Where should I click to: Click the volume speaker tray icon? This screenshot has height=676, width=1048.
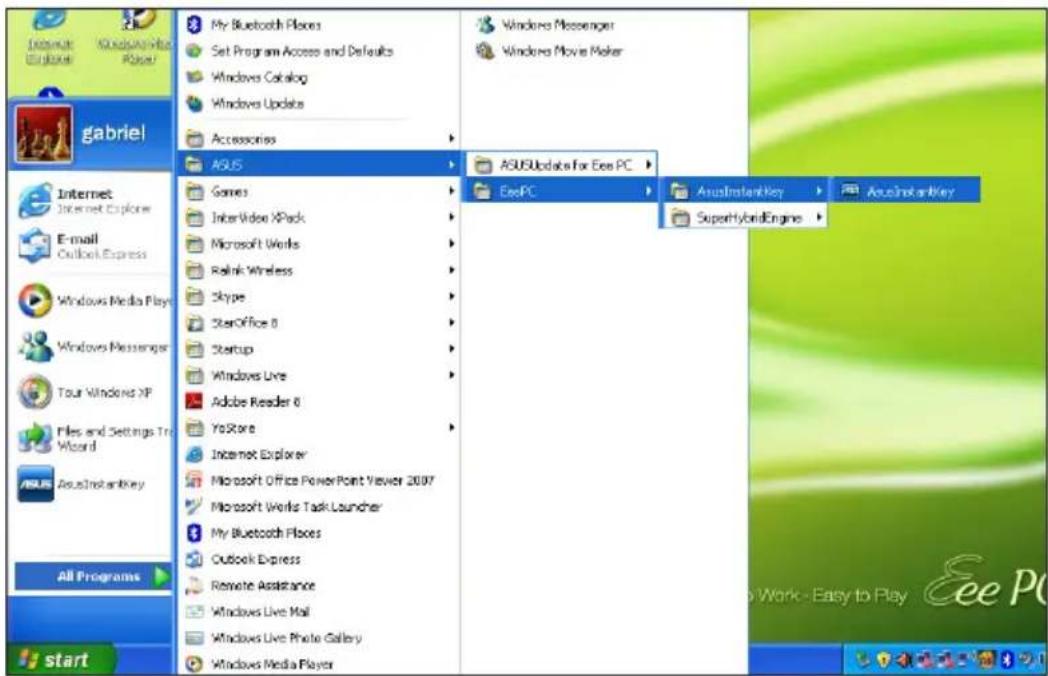coord(904,661)
